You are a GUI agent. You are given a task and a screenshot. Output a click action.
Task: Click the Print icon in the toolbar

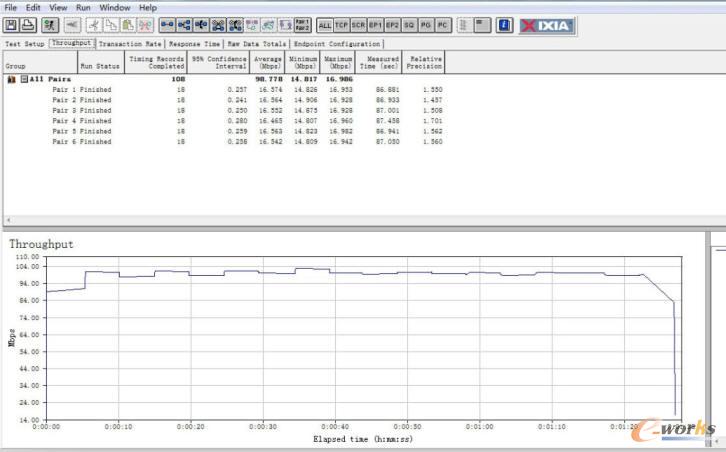coord(28,24)
